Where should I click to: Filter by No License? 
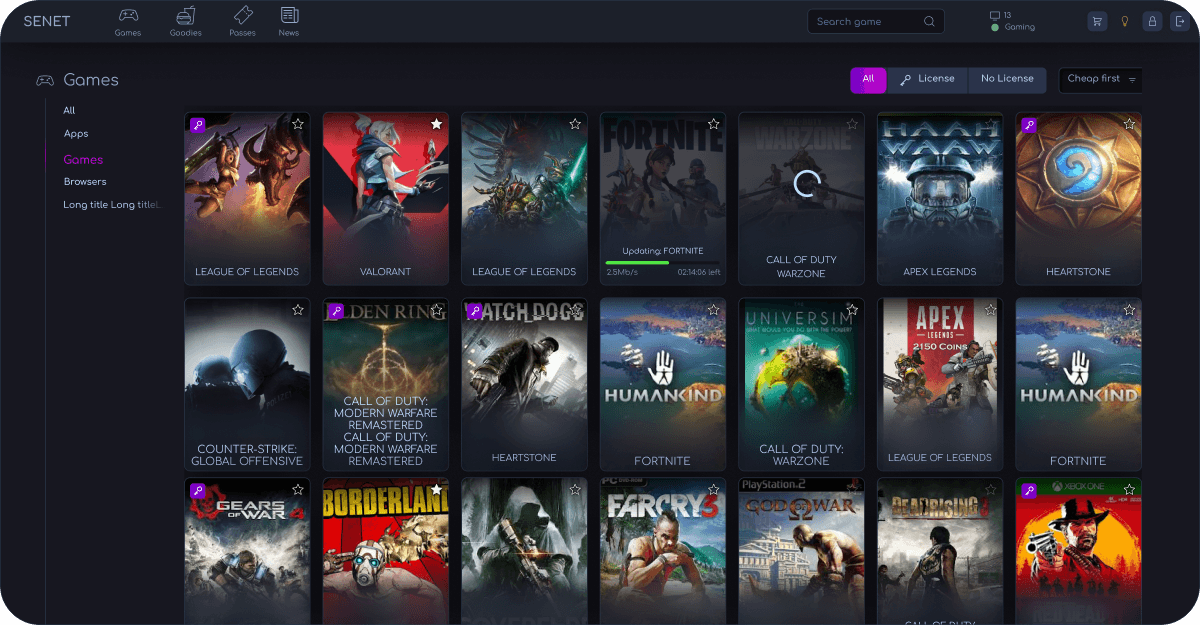[1007, 80]
